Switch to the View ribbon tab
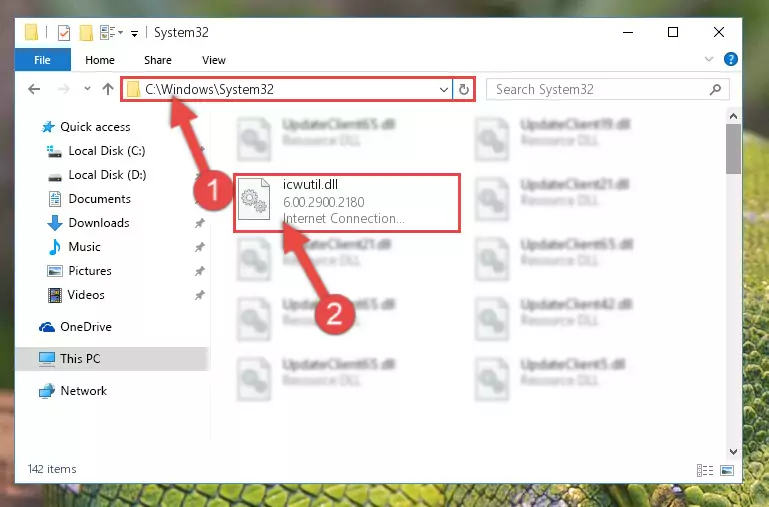This screenshot has height=507, width=769. click(x=213, y=60)
